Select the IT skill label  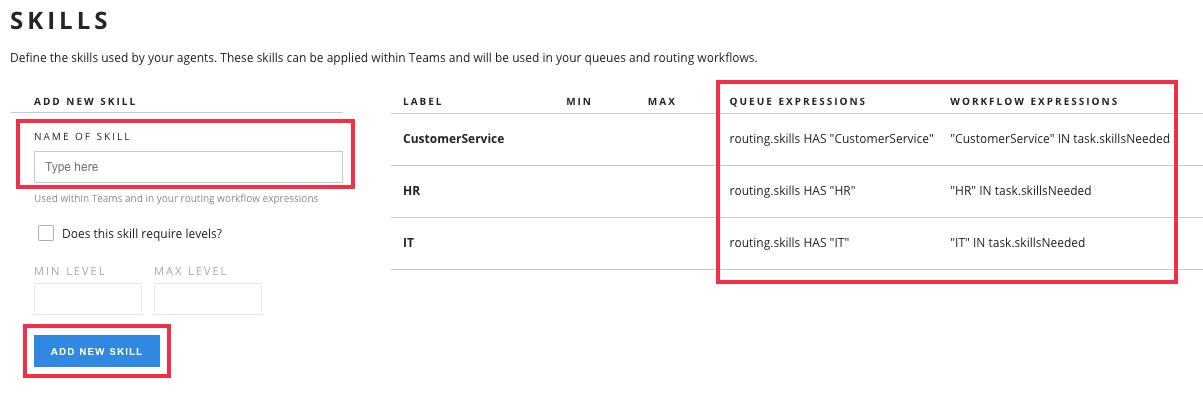coord(408,243)
